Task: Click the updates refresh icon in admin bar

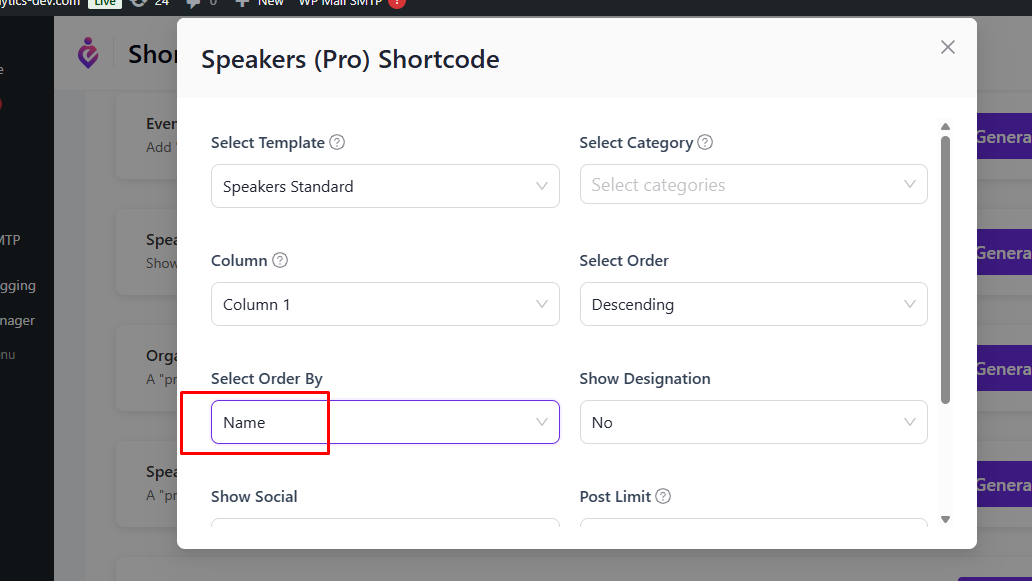Action: 139,3
